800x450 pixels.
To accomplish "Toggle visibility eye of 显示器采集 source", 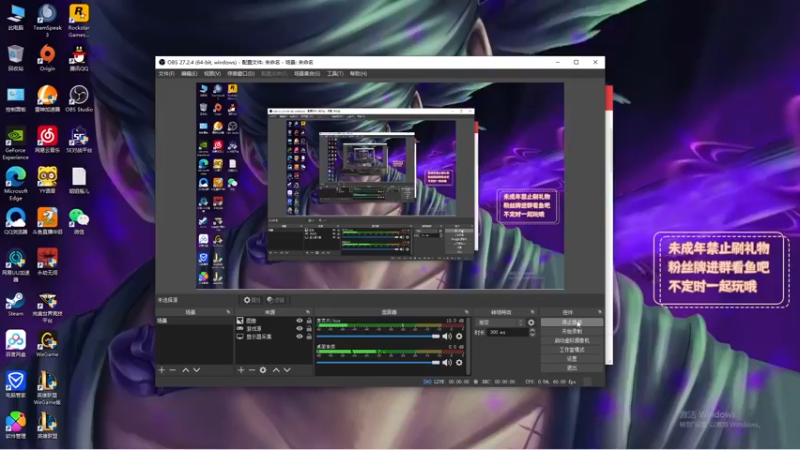I will [x=299, y=336].
